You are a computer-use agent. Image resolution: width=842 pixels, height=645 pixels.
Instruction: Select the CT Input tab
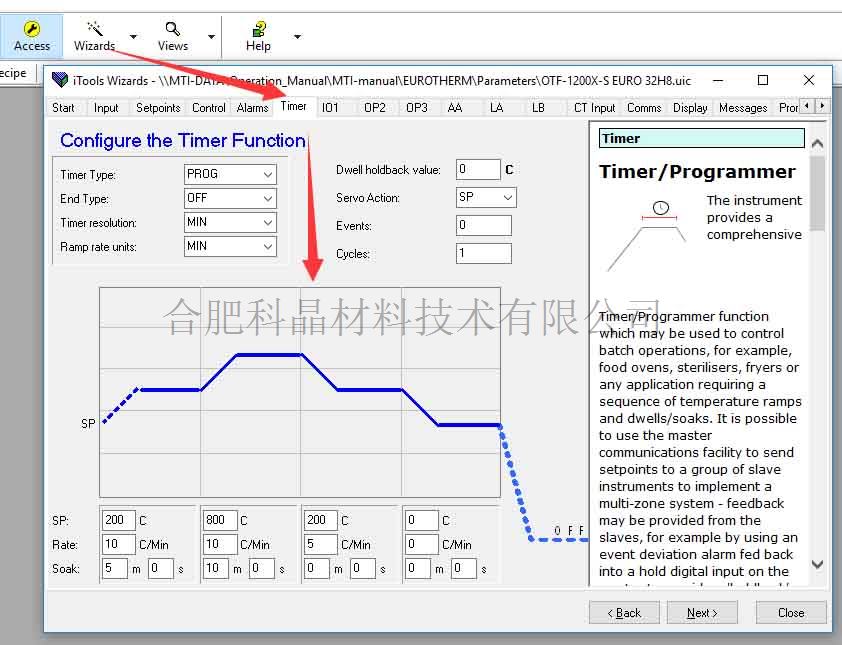[x=594, y=108]
